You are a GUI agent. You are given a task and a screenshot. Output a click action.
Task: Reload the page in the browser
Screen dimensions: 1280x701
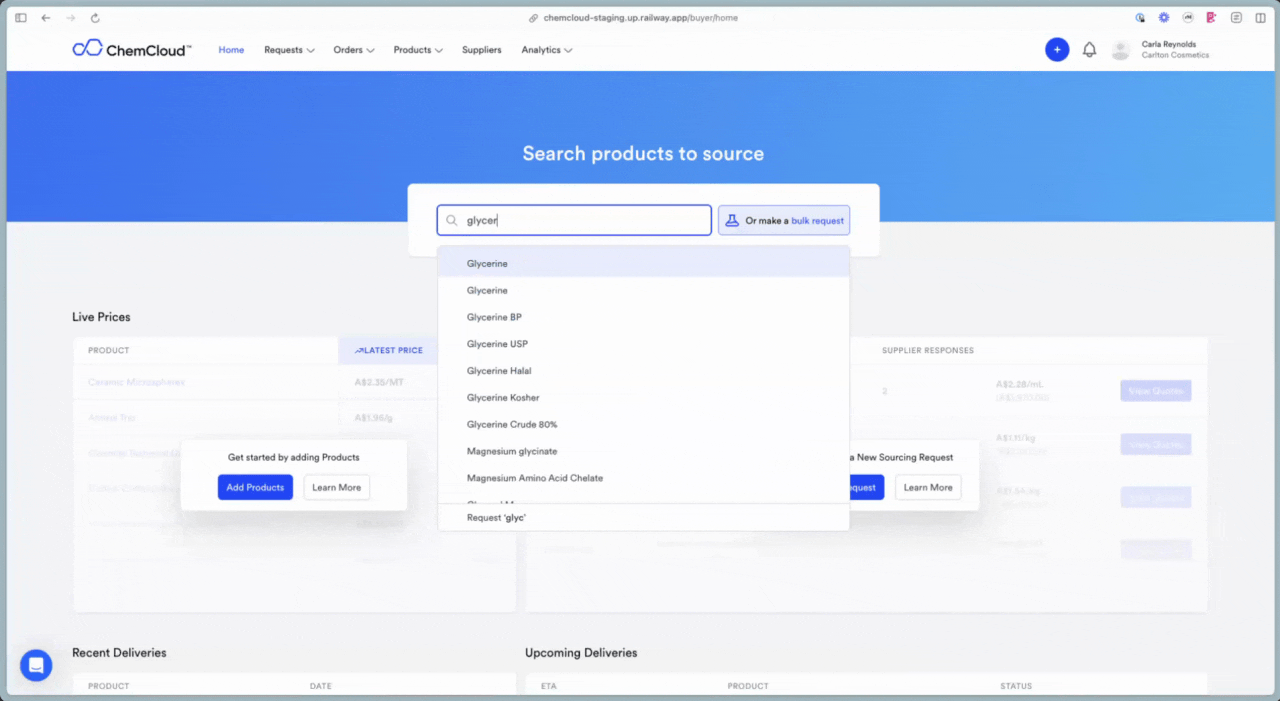[95, 17]
